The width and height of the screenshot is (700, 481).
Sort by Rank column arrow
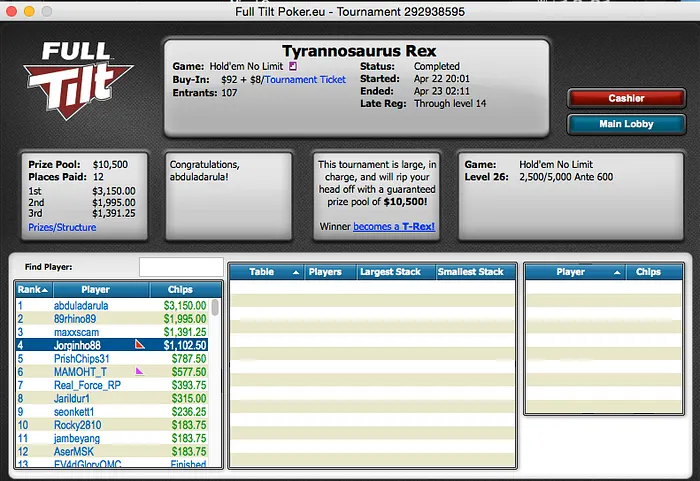tap(43, 290)
